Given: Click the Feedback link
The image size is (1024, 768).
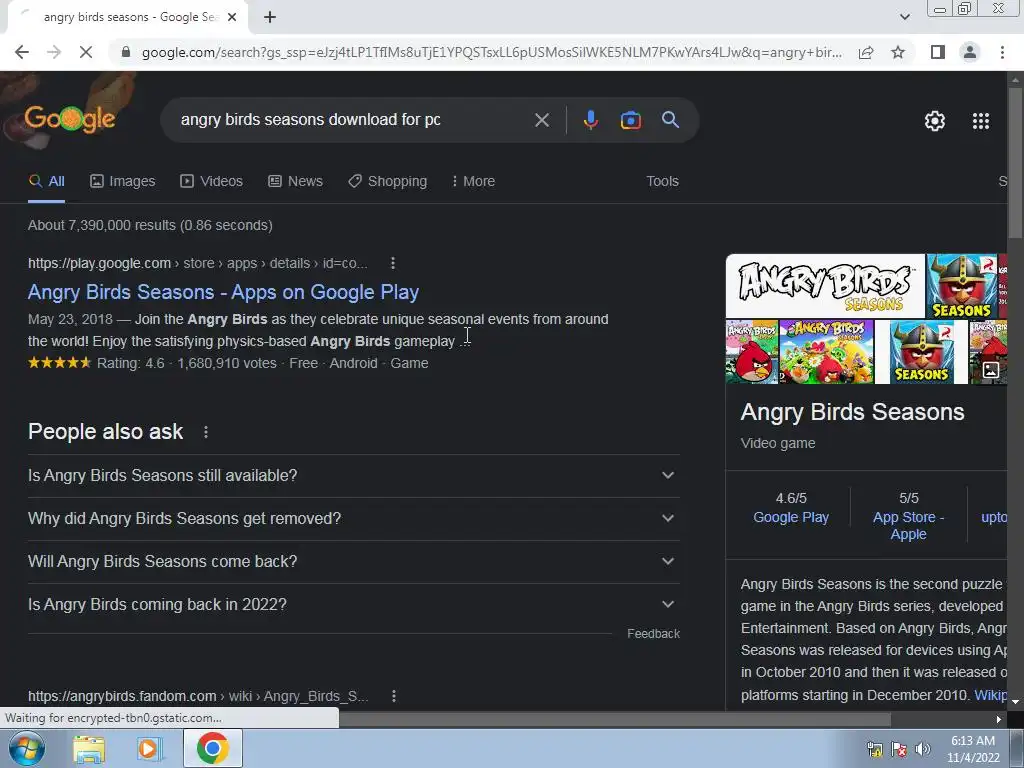Looking at the screenshot, I should click(x=653, y=634).
